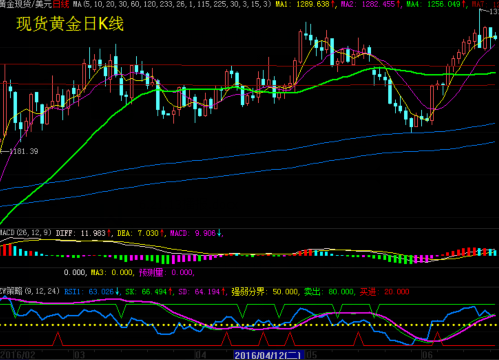Click the 2016/02 date on time axis
This screenshot has width=499, height=360.
pyautogui.click(x=17, y=355)
